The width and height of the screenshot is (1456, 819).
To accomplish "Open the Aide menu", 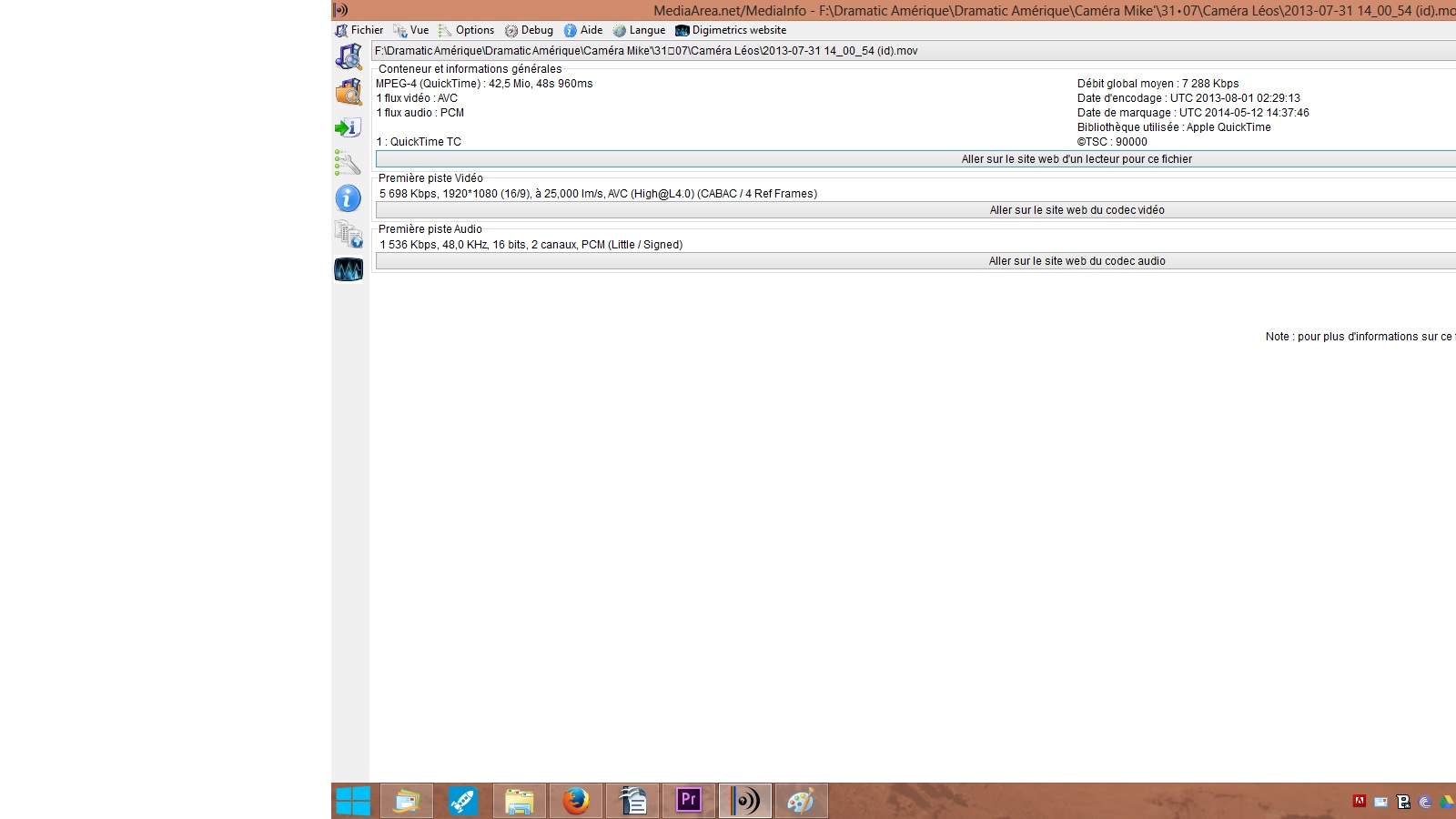I will coord(583,30).
